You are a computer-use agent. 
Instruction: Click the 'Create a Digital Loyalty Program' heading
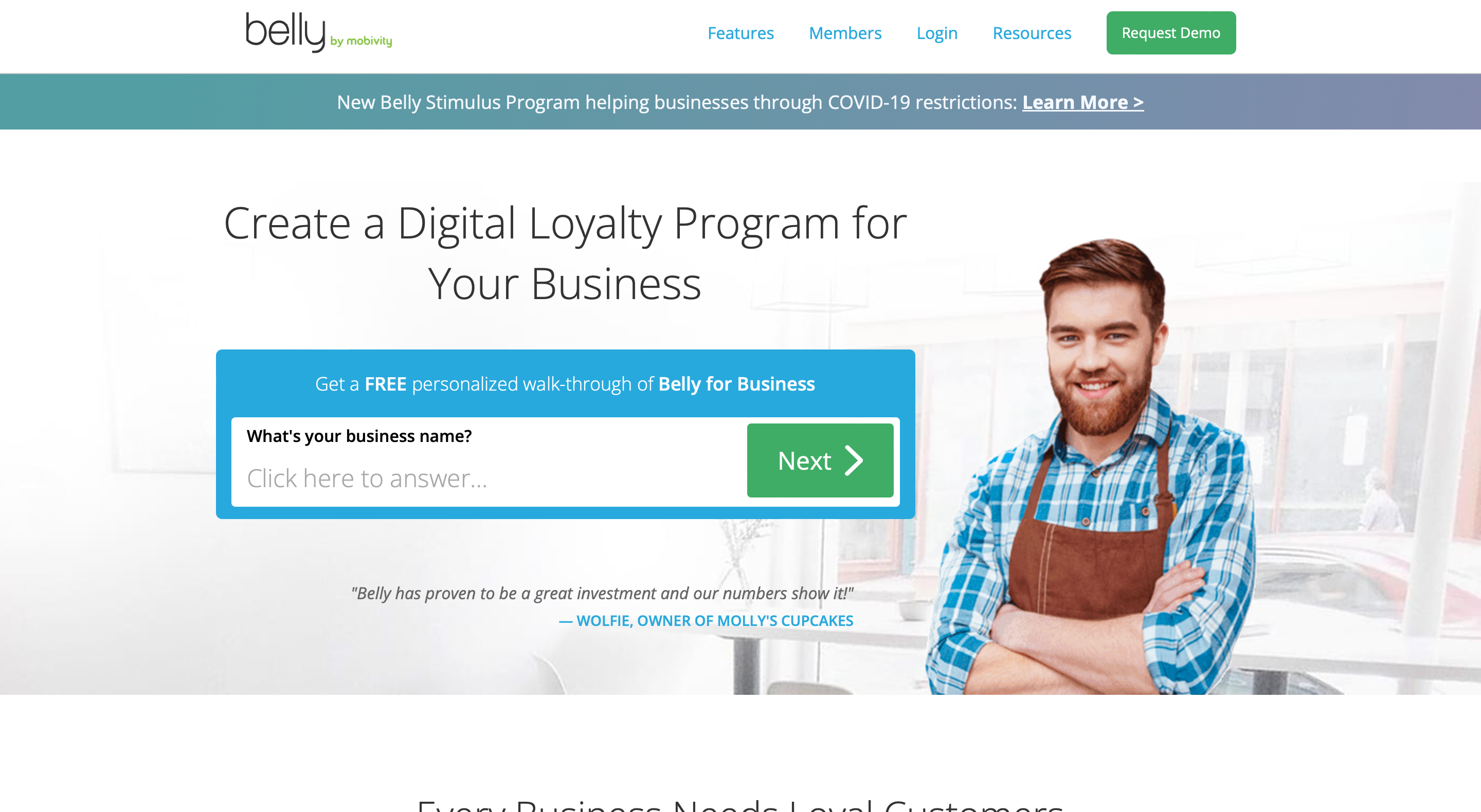[x=565, y=253]
